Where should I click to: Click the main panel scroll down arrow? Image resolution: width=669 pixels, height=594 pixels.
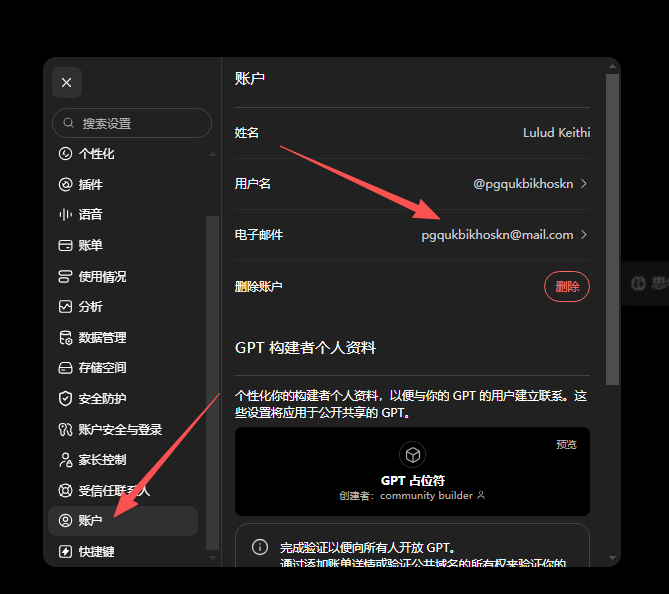[x=612, y=558]
